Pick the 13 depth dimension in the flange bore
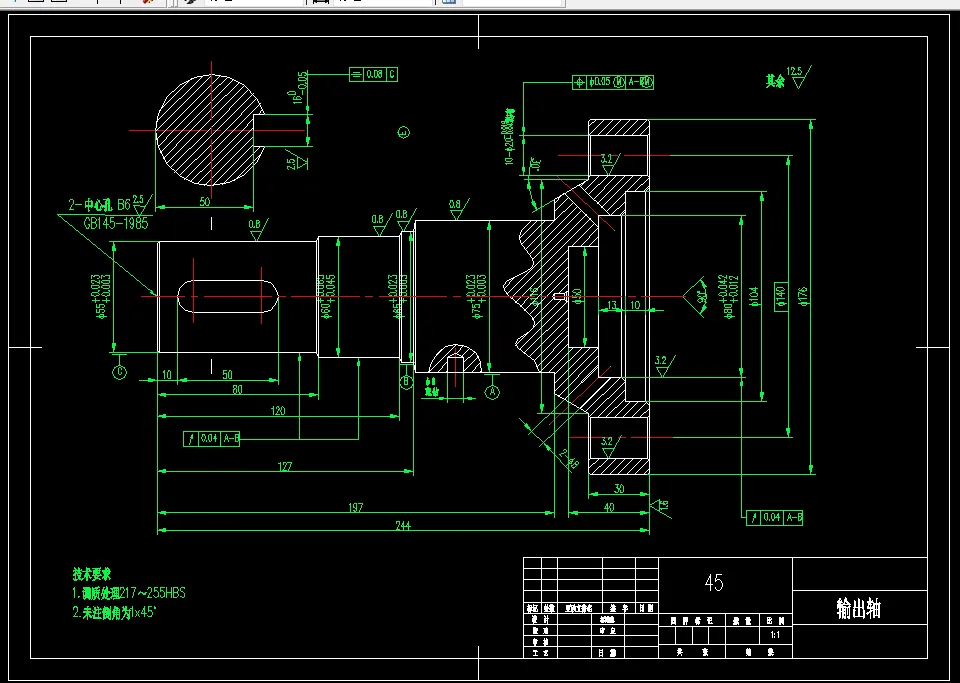The width and height of the screenshot is (960, 683). click(x=612, y=305)
